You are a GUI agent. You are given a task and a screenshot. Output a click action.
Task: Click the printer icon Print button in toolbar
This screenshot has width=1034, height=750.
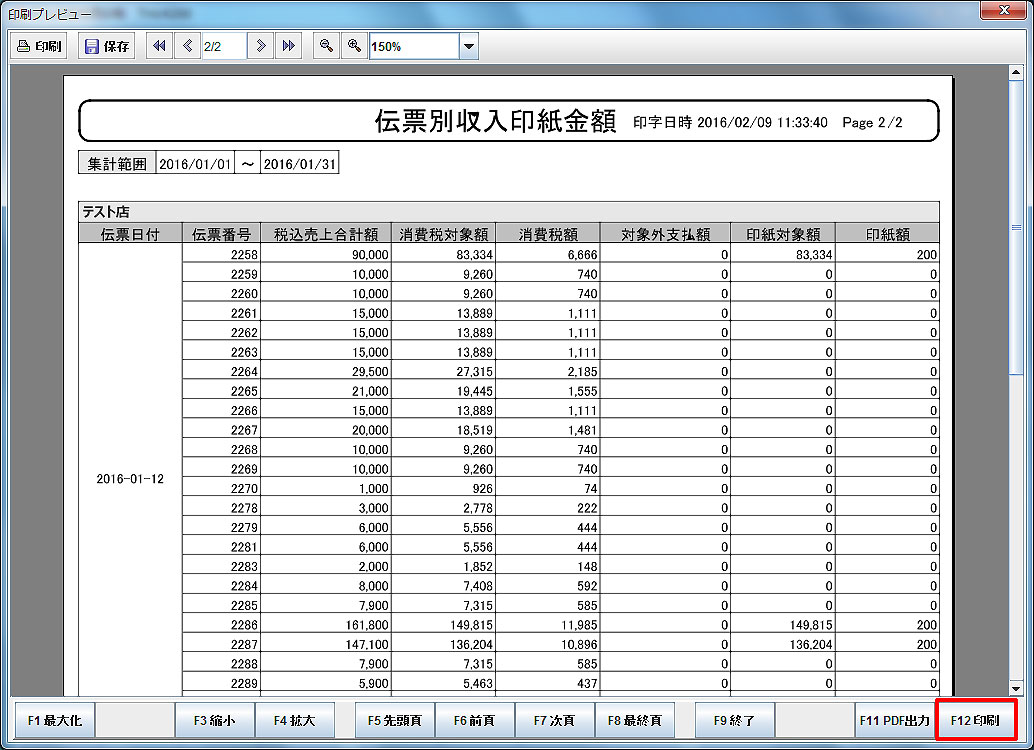[39, 46]
